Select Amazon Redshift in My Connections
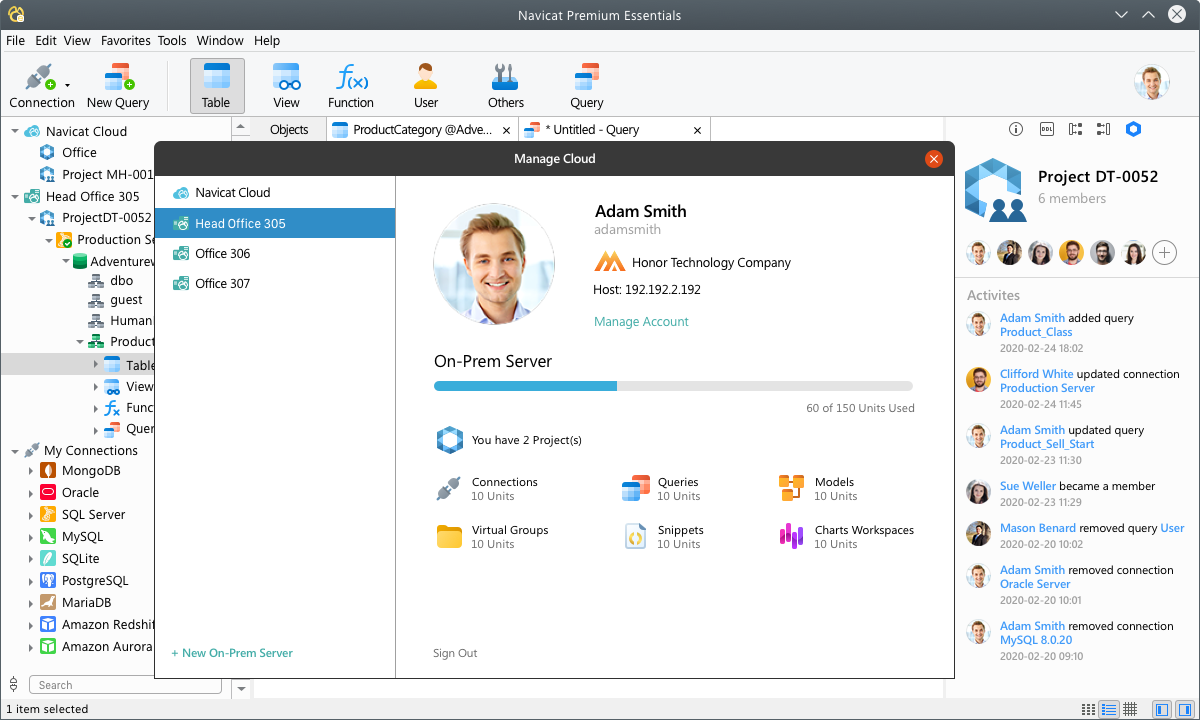The height and width of the screenshot is (720, 1200). point(107,625)
